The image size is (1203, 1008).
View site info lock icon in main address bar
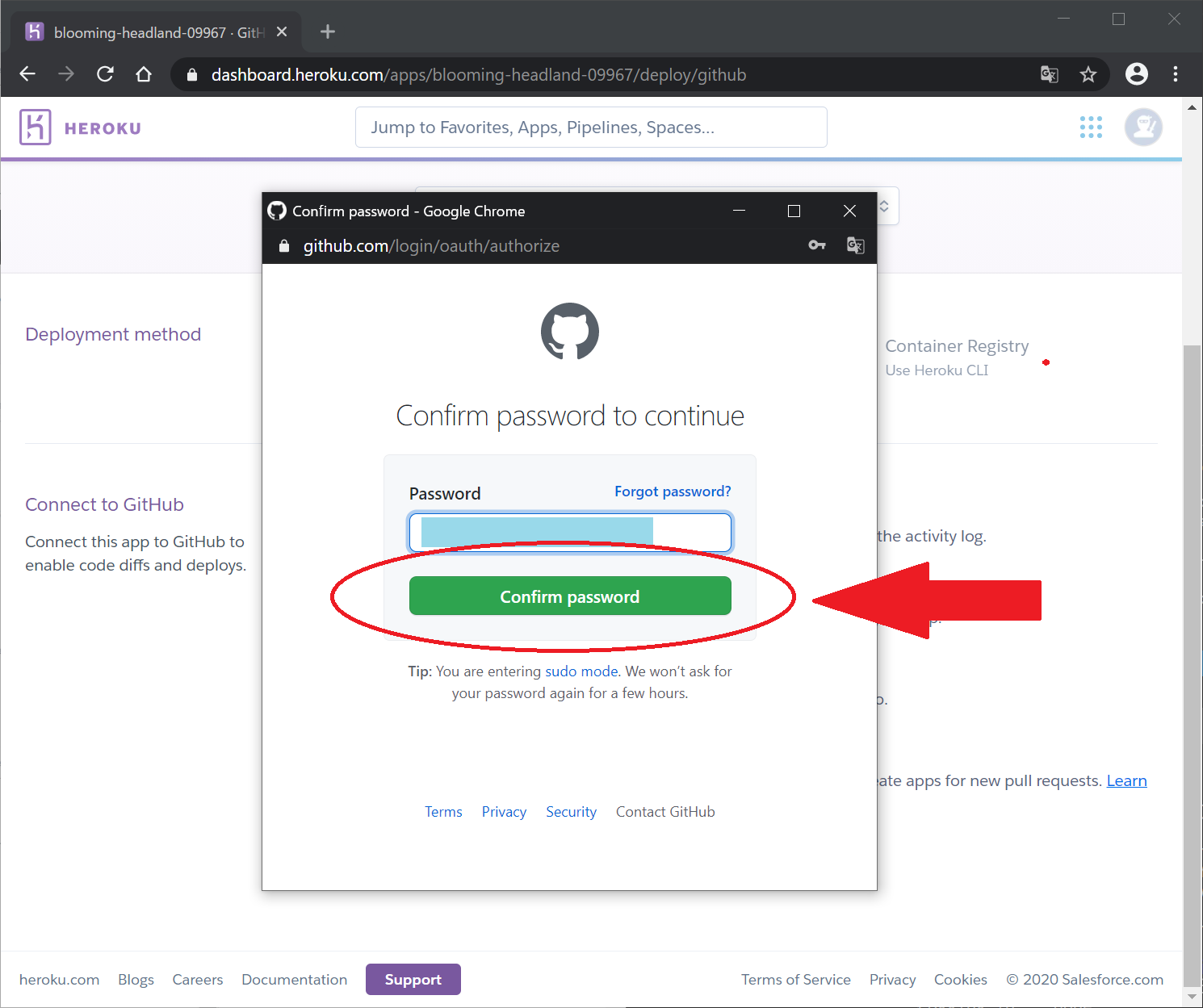click(192, 75)
